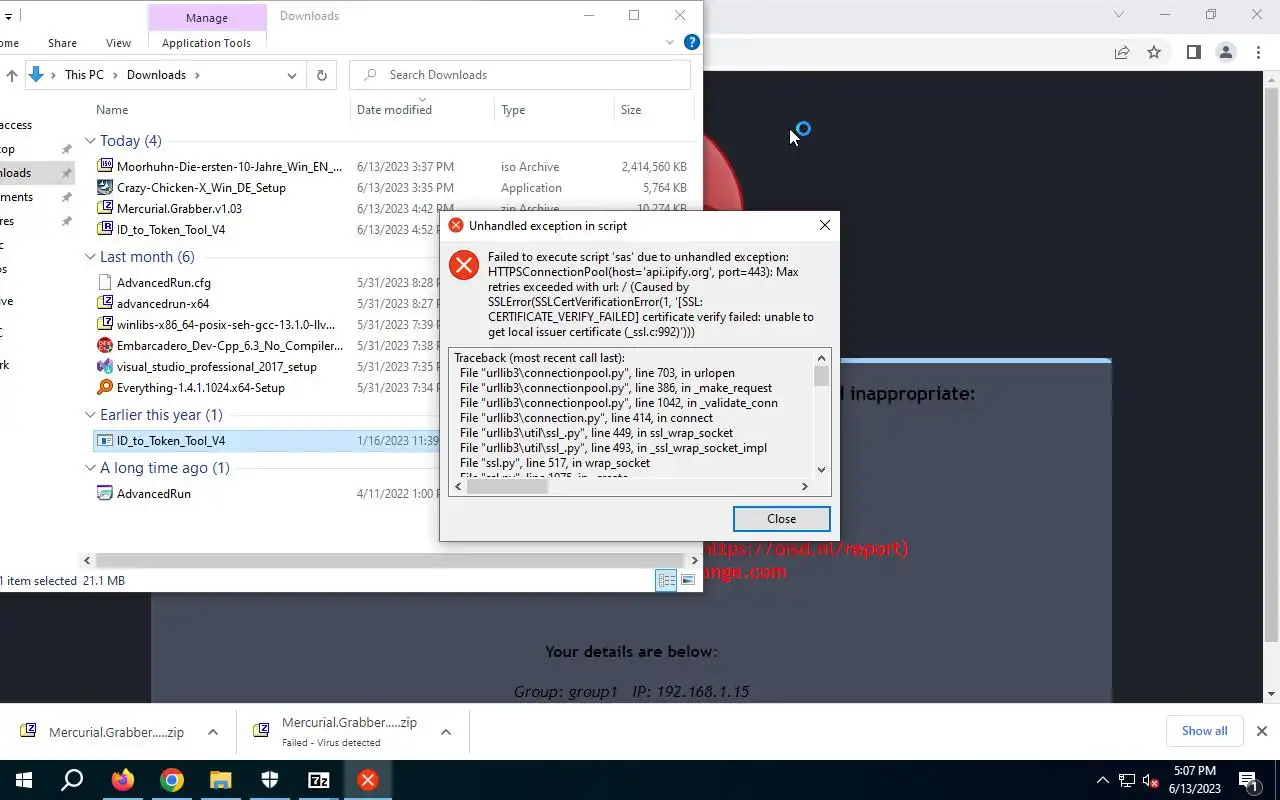Image resolution: width=1280 pixels, height=800 pixels.
Task: Select the Crazy-Chicken-X_Win_DE_Setup file
Action: pyautogui.click(x=201, y=188)
